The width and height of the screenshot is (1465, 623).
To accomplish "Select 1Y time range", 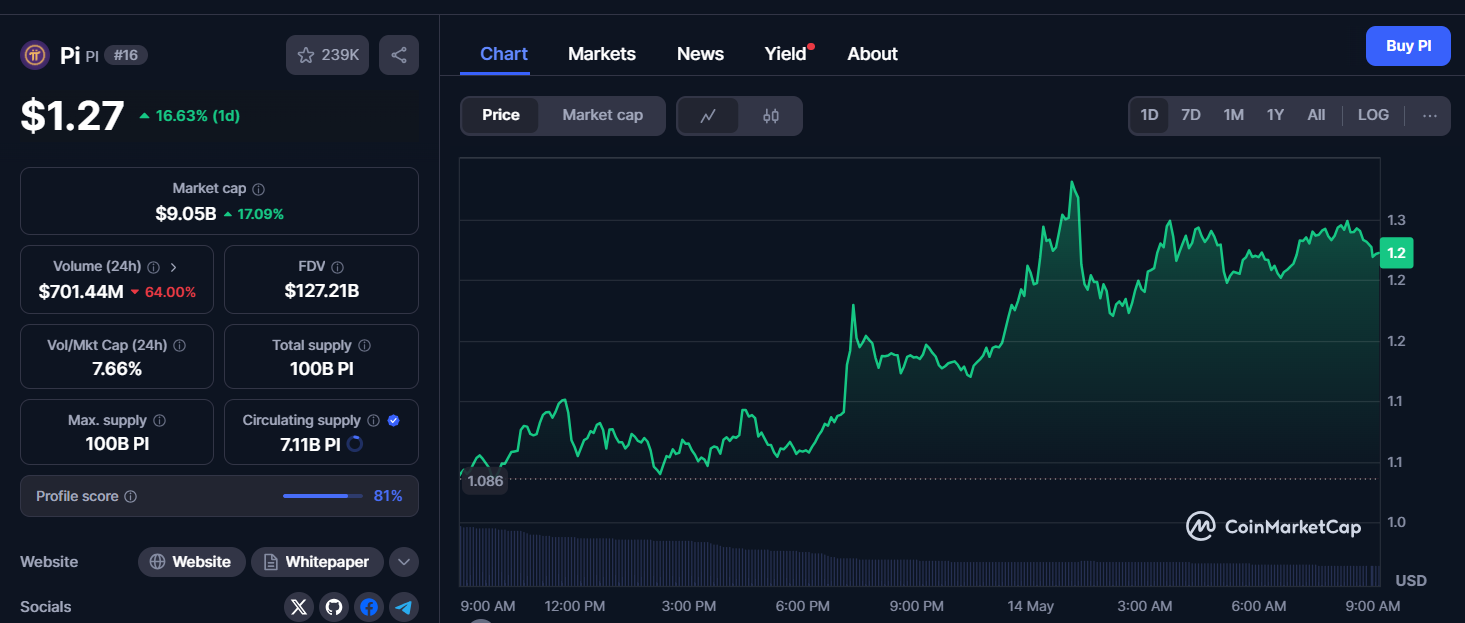I will tap(1275, 115).
